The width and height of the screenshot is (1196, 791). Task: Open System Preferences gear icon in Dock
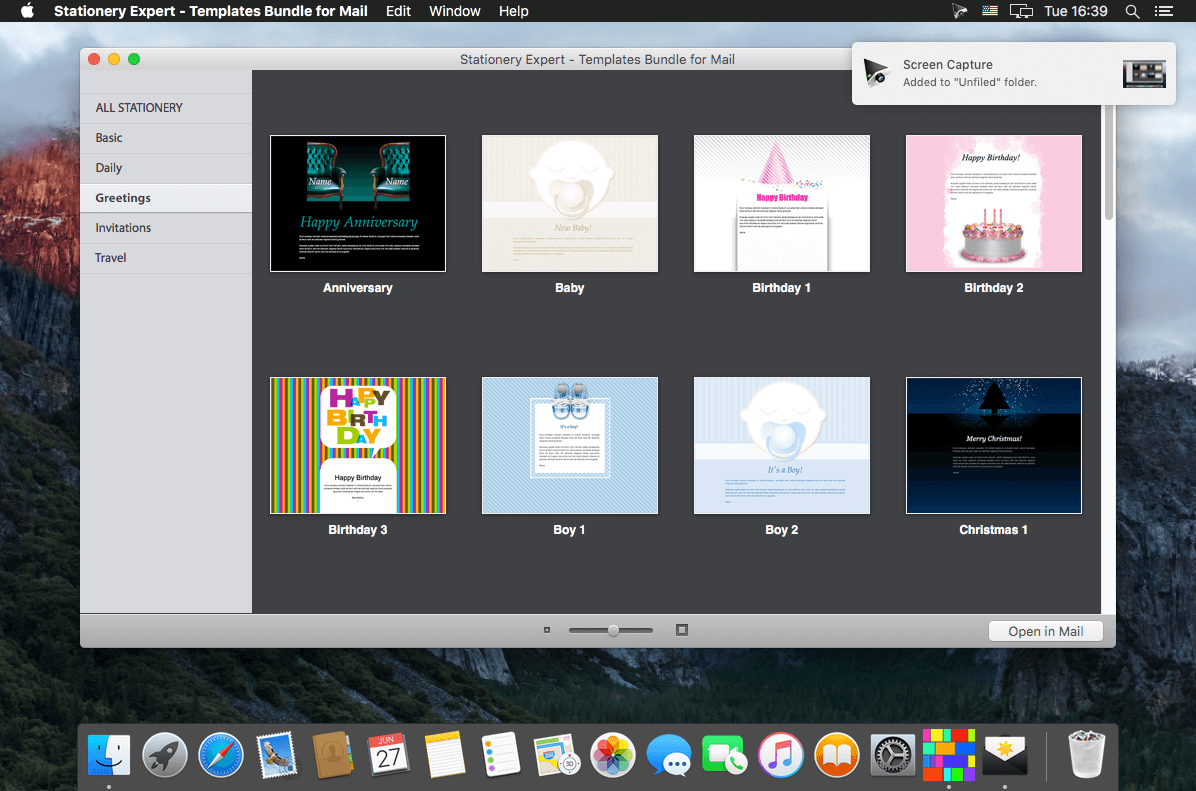click(x=892, y=755)
